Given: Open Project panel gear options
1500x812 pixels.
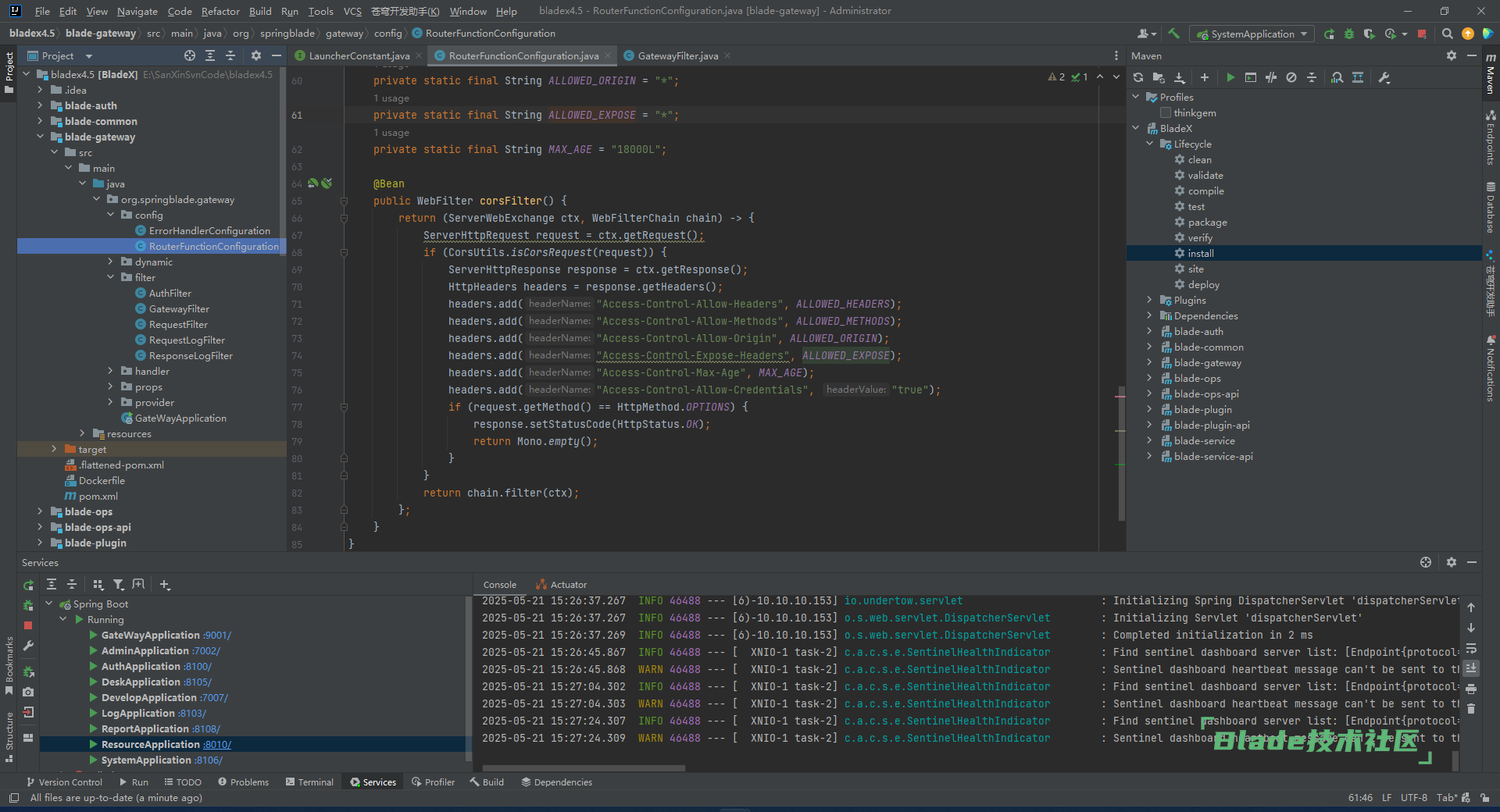Looking at the screenshot, I should click(x=256, y=55).
